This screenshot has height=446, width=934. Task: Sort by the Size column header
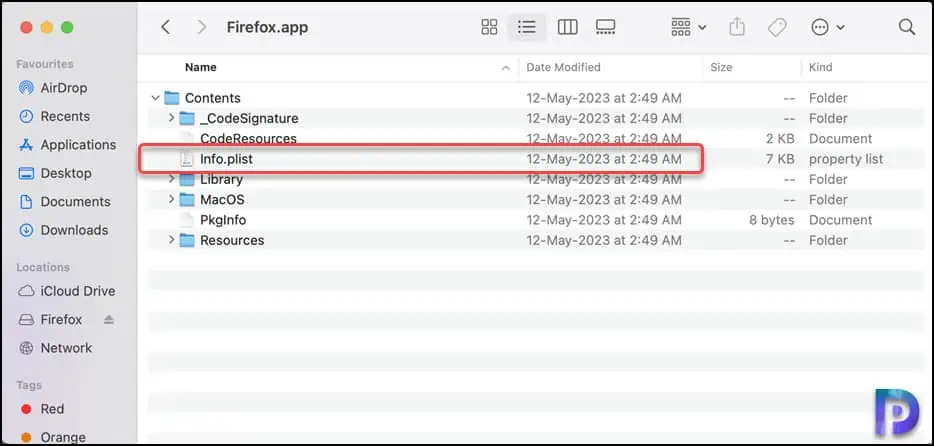721,67
